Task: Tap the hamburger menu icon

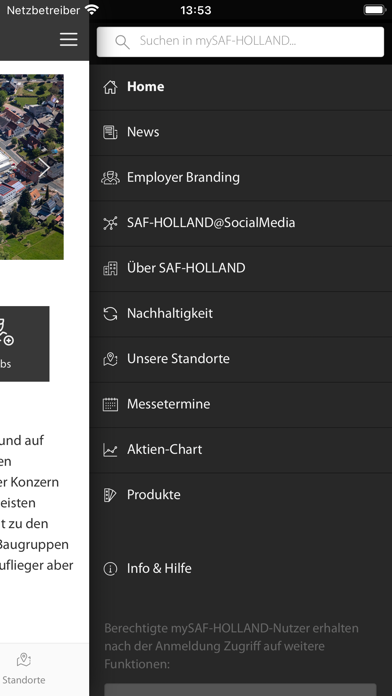Action: tap(69, 40)
